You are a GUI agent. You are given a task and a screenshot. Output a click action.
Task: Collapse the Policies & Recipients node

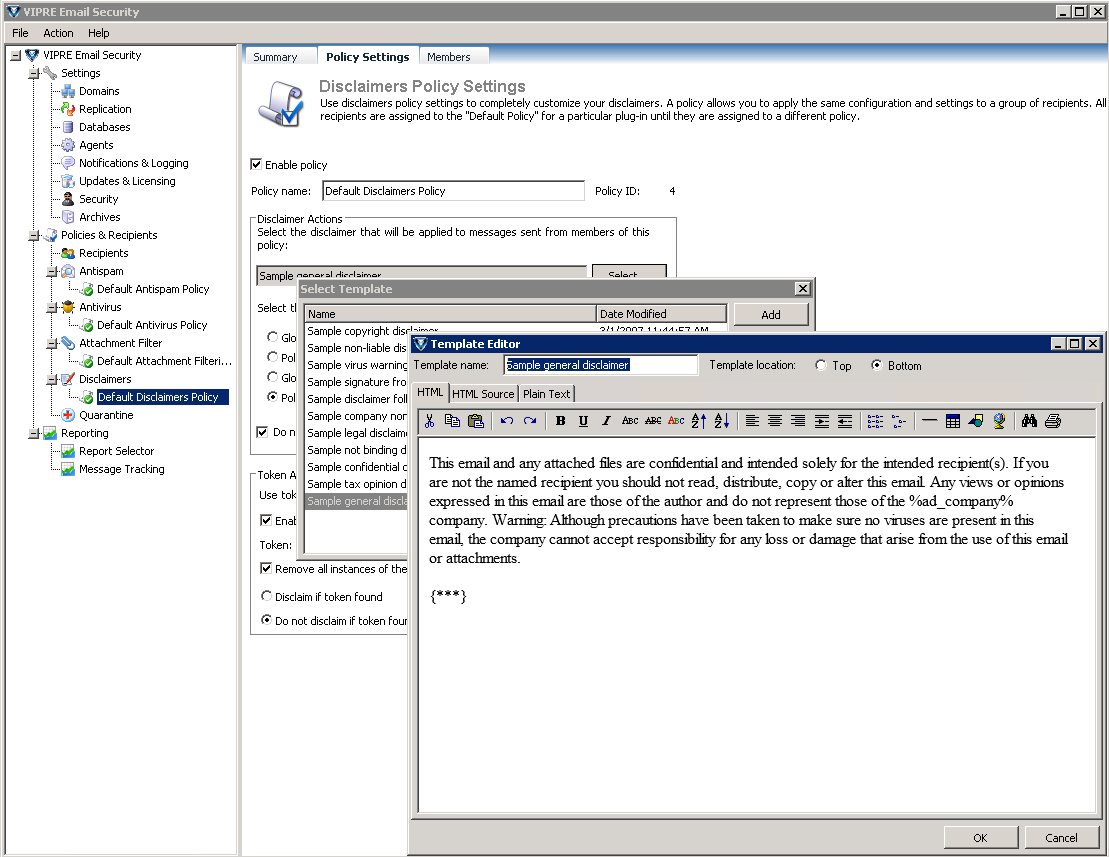tap(33, 235)
